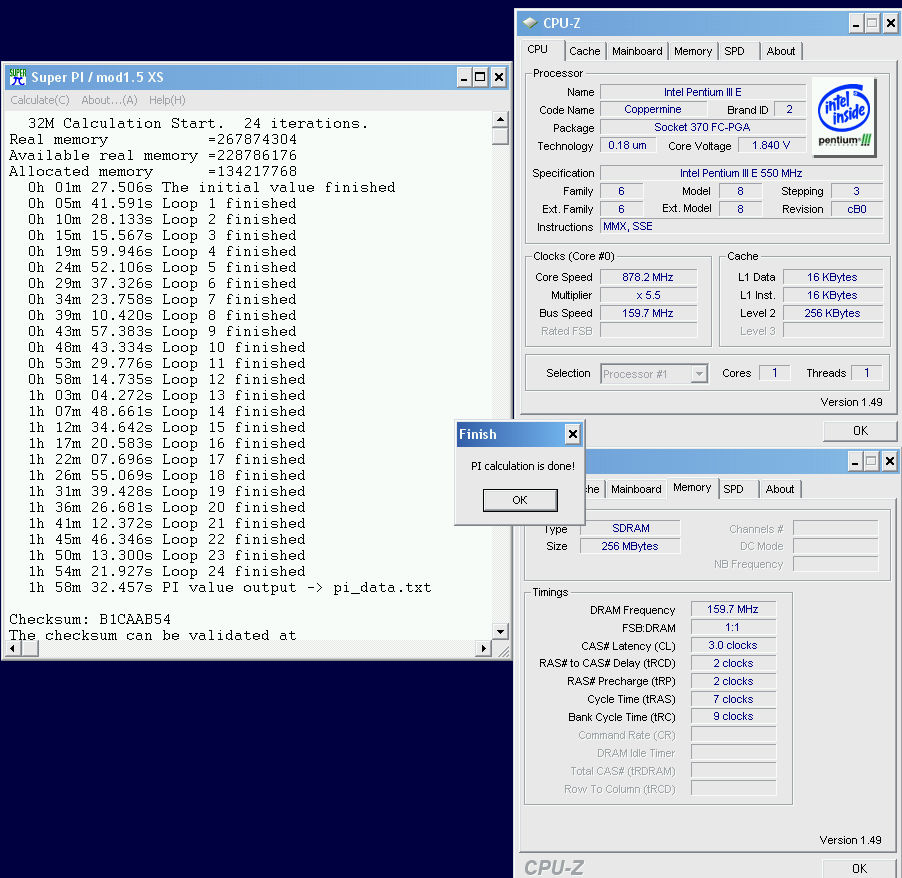The height and width of the screenshot is (878, 902).
Task: Open Mainboard tab in lower CPU-Z window
Action: 636,489
